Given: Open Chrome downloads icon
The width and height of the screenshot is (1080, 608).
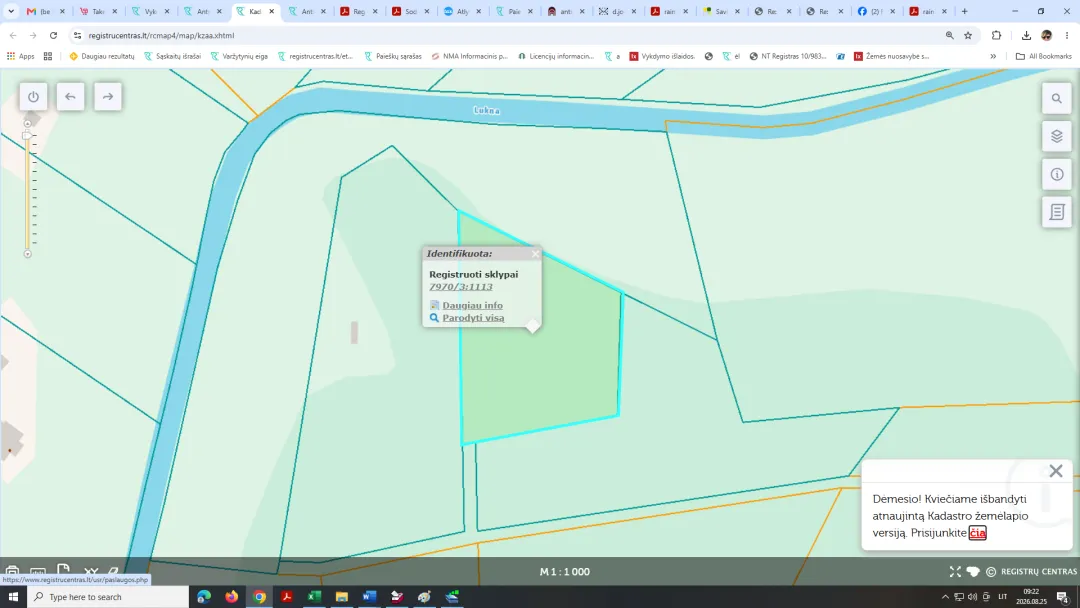Looking at the screenshot, I should point(1026,35).
